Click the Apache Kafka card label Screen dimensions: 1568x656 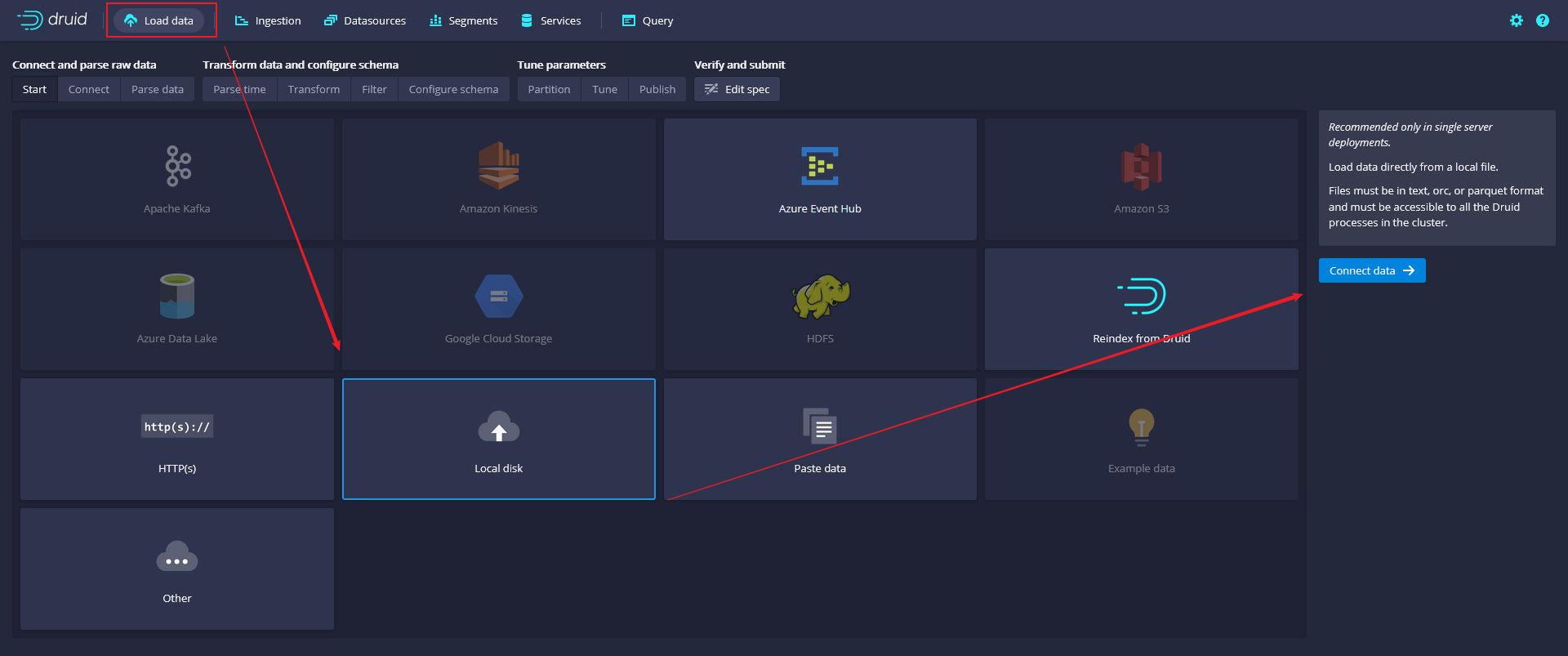(x=177, y=208)
